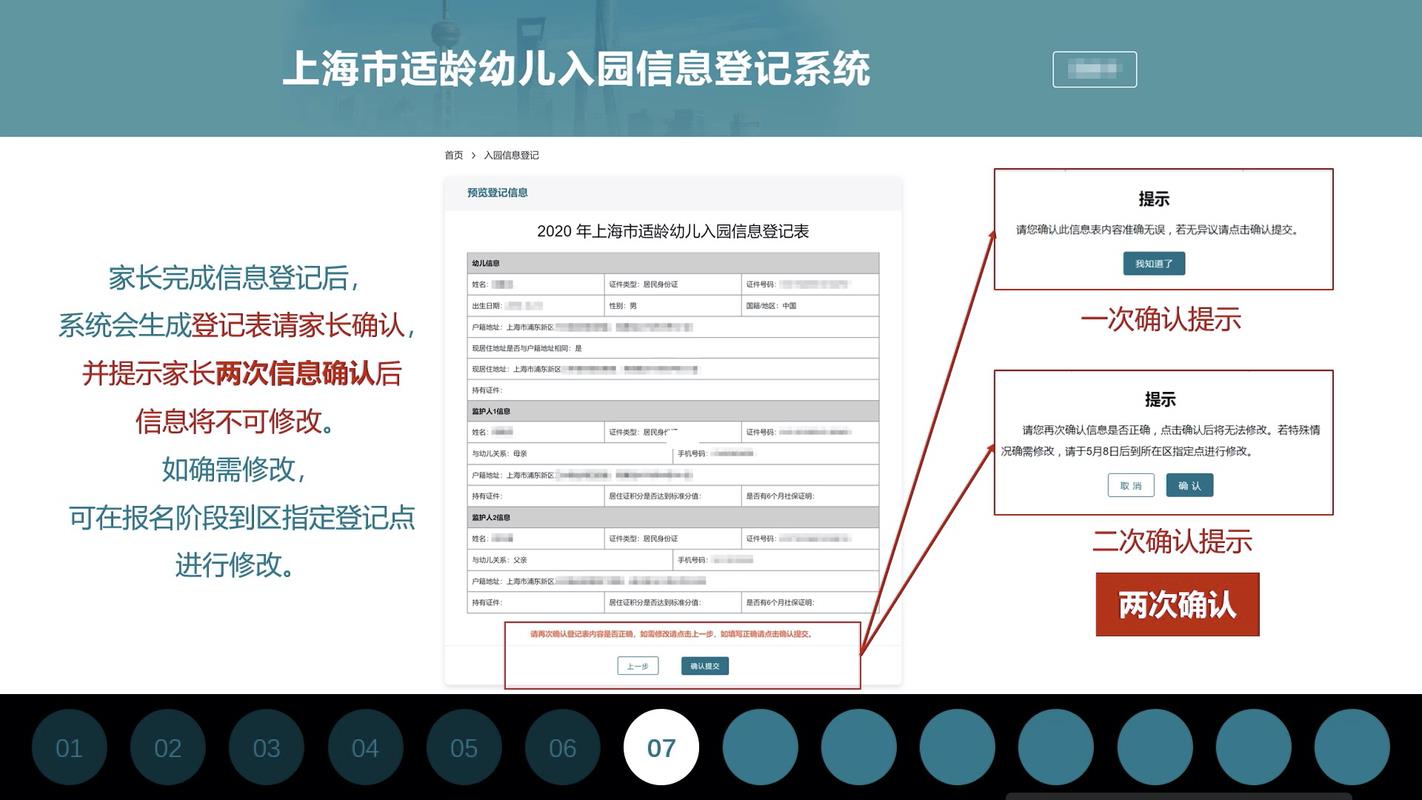Click the 上一步 back button
The image size is (1422, 800).
tap(637, 664)
